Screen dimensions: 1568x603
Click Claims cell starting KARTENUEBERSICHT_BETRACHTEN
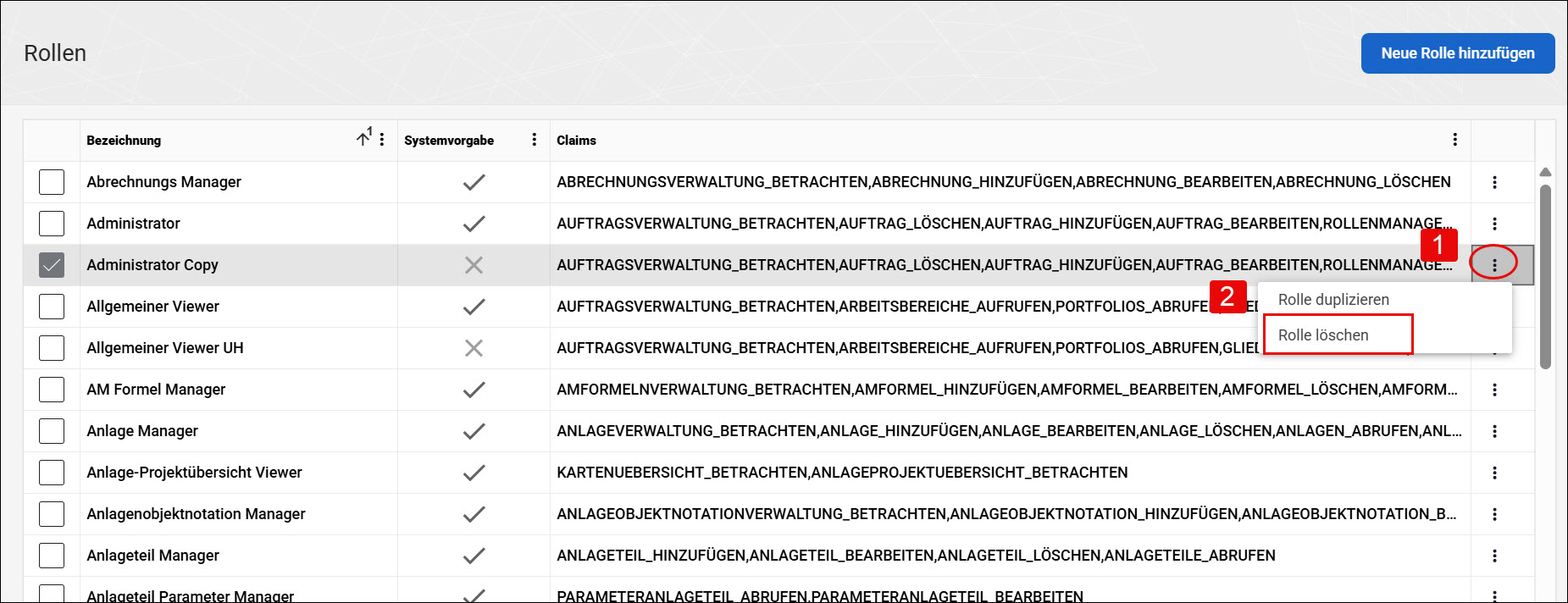tap(1011, 473)
